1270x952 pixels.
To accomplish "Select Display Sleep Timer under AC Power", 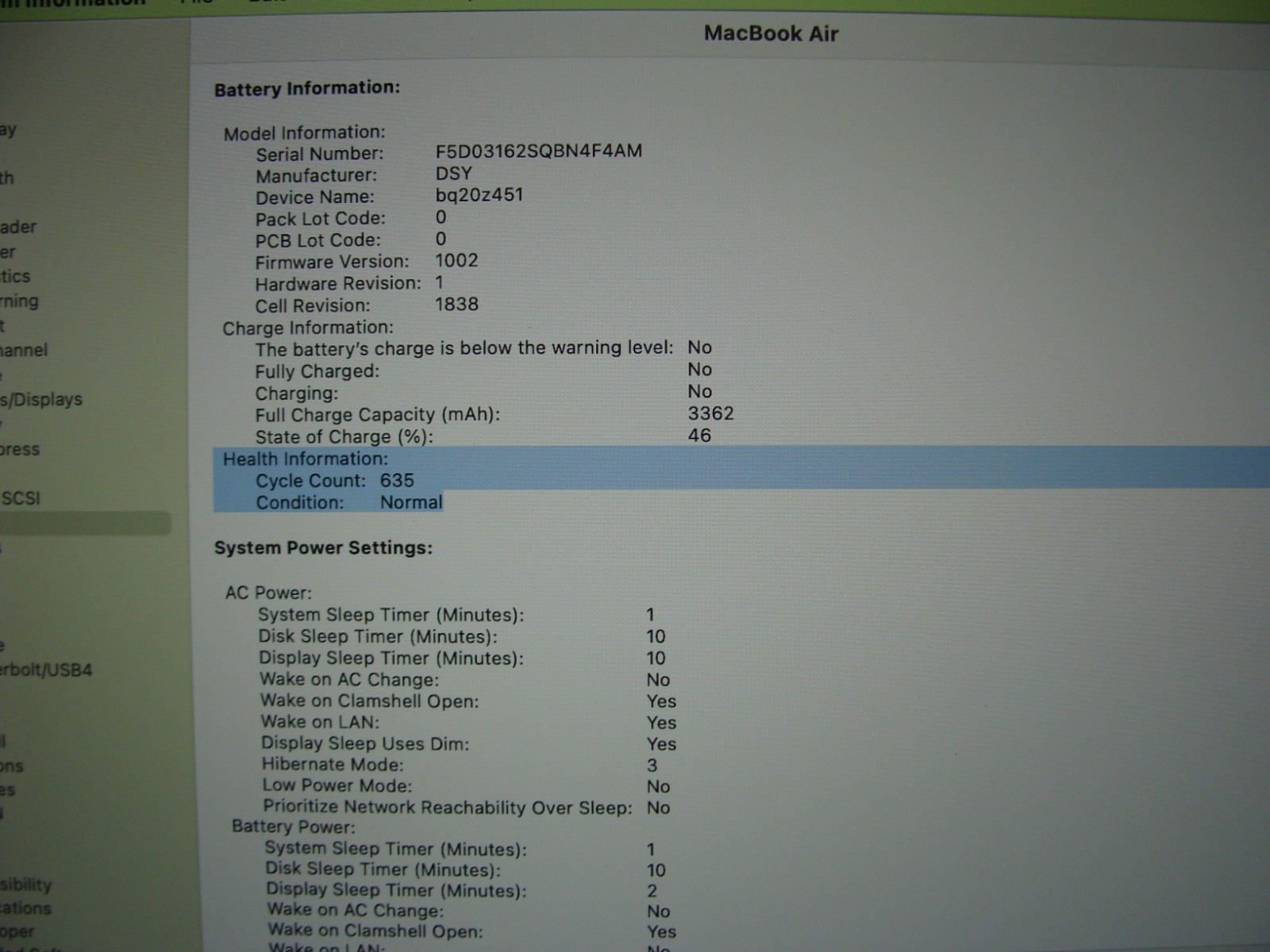I will 391,658.
